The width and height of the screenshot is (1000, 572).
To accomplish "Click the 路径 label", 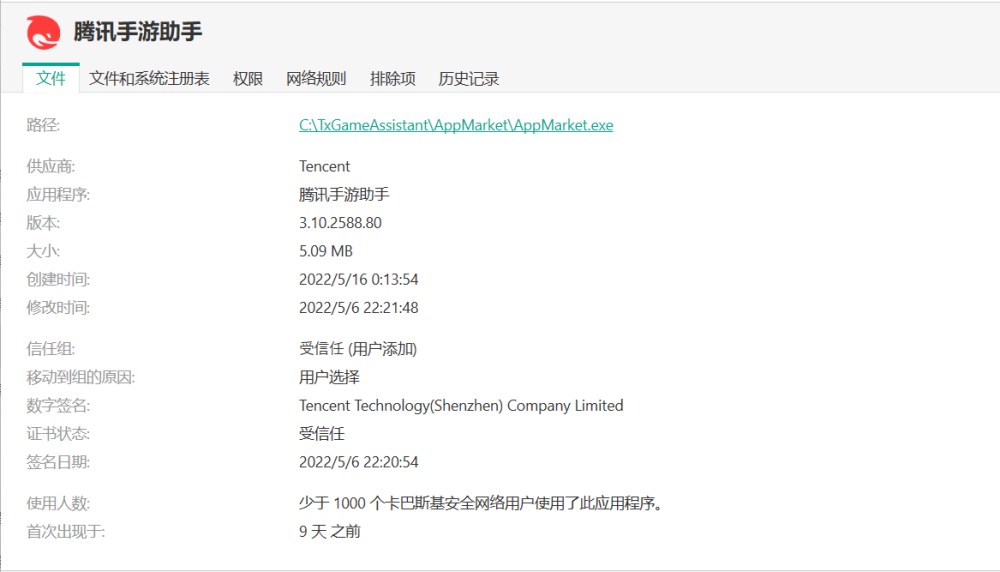I will point(43,125).
